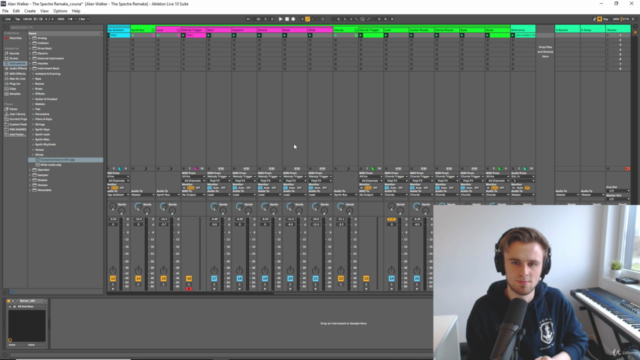Toggle the orange computer MIDI keyboard icon
The image size is (640, 360).
[599, 19]
